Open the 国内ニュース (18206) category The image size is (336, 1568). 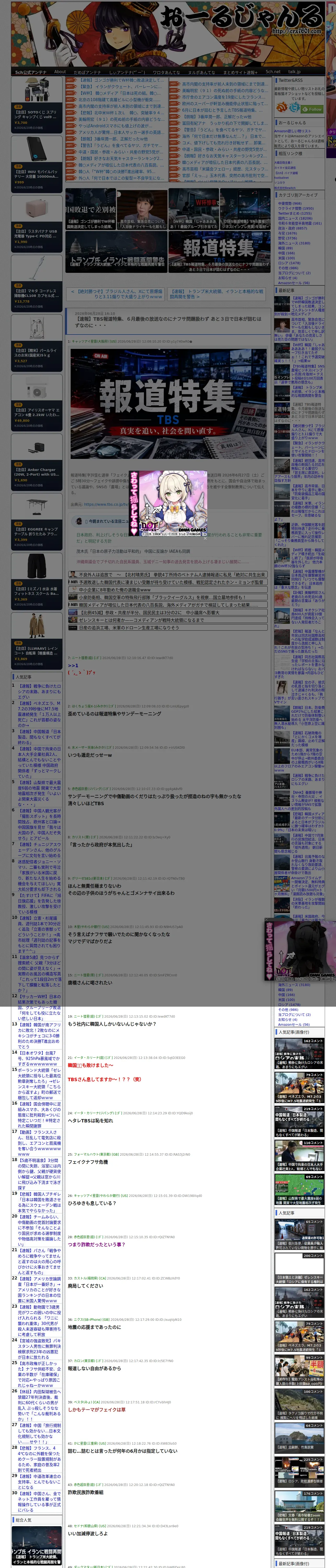295,218
